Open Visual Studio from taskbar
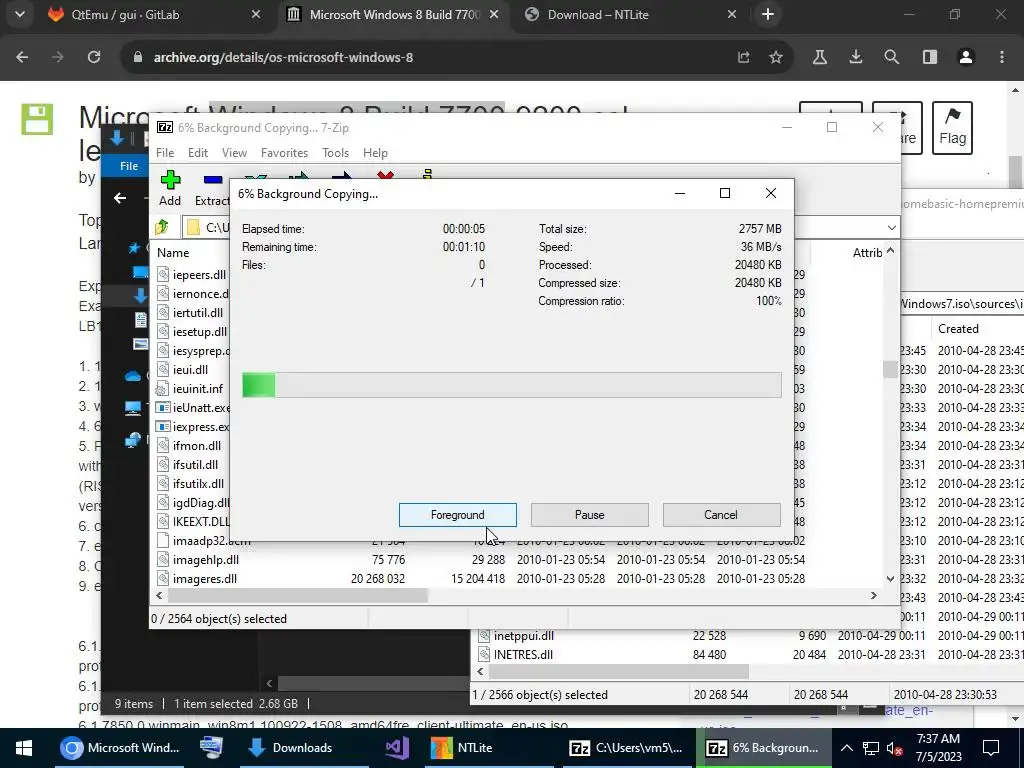The width and height of the screenshot is (1024, 768). click(x=396, y=748)
